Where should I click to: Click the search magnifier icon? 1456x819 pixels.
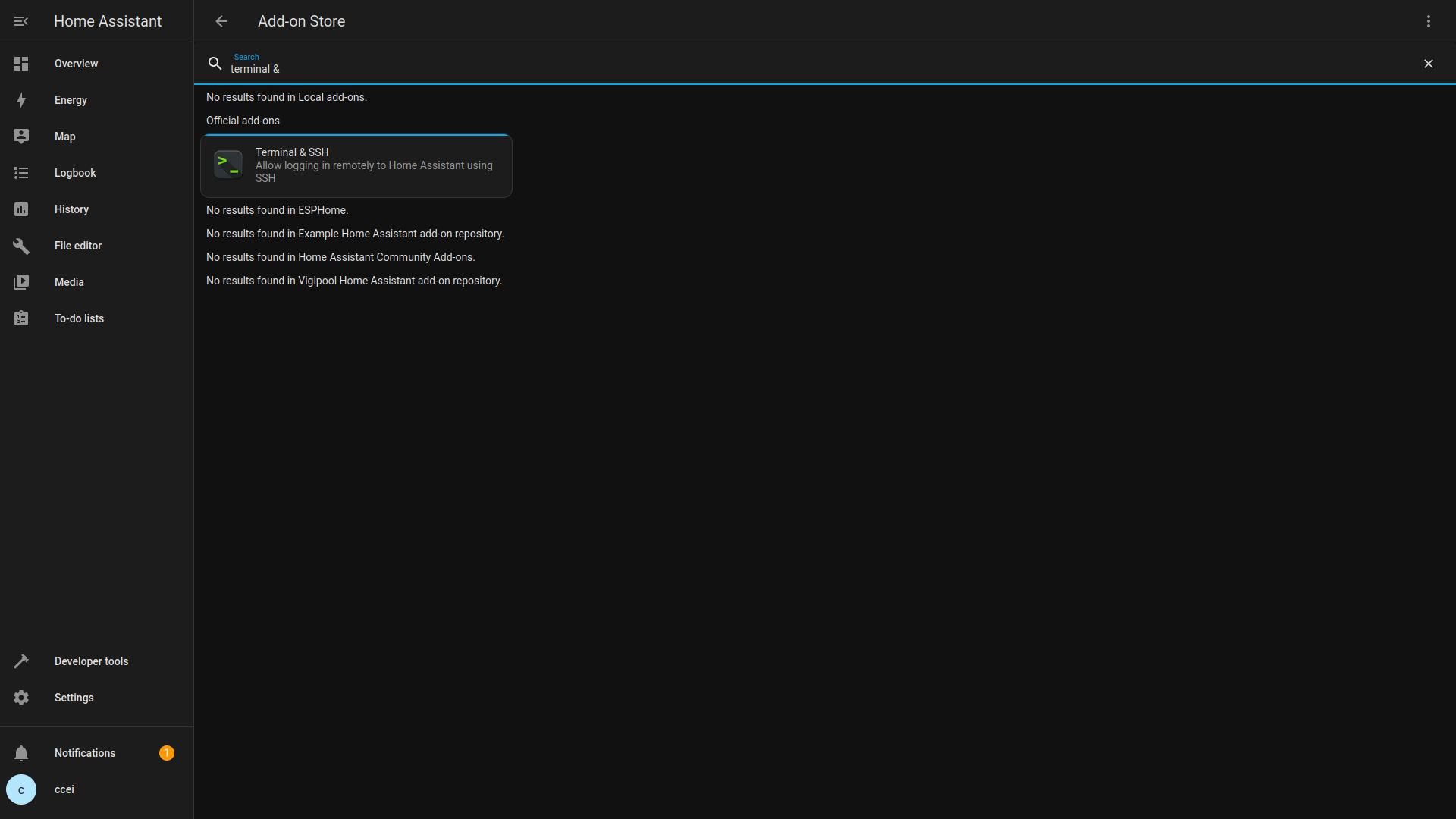(x=215, y=64)
